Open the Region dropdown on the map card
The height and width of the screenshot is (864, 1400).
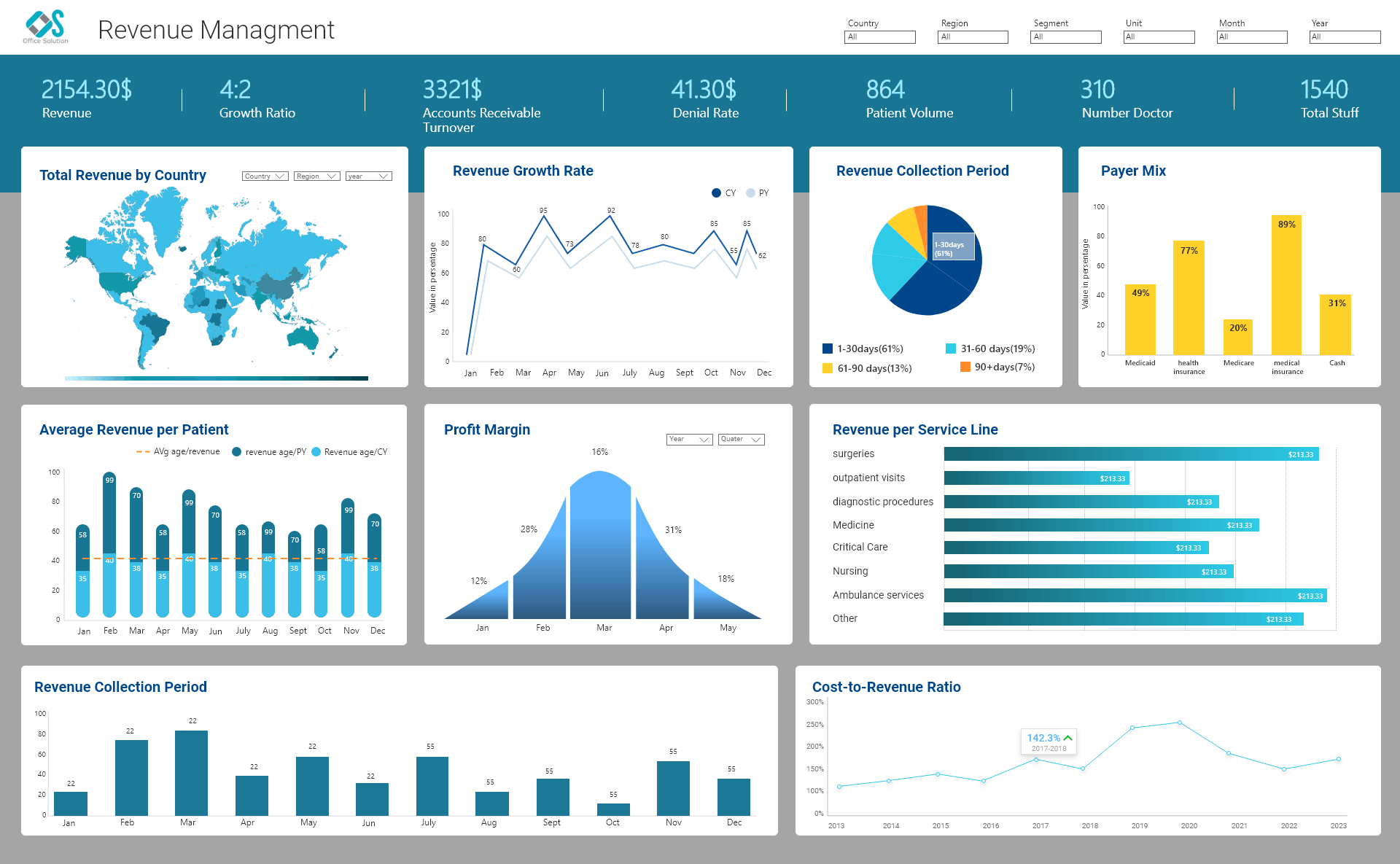[316, 176]
